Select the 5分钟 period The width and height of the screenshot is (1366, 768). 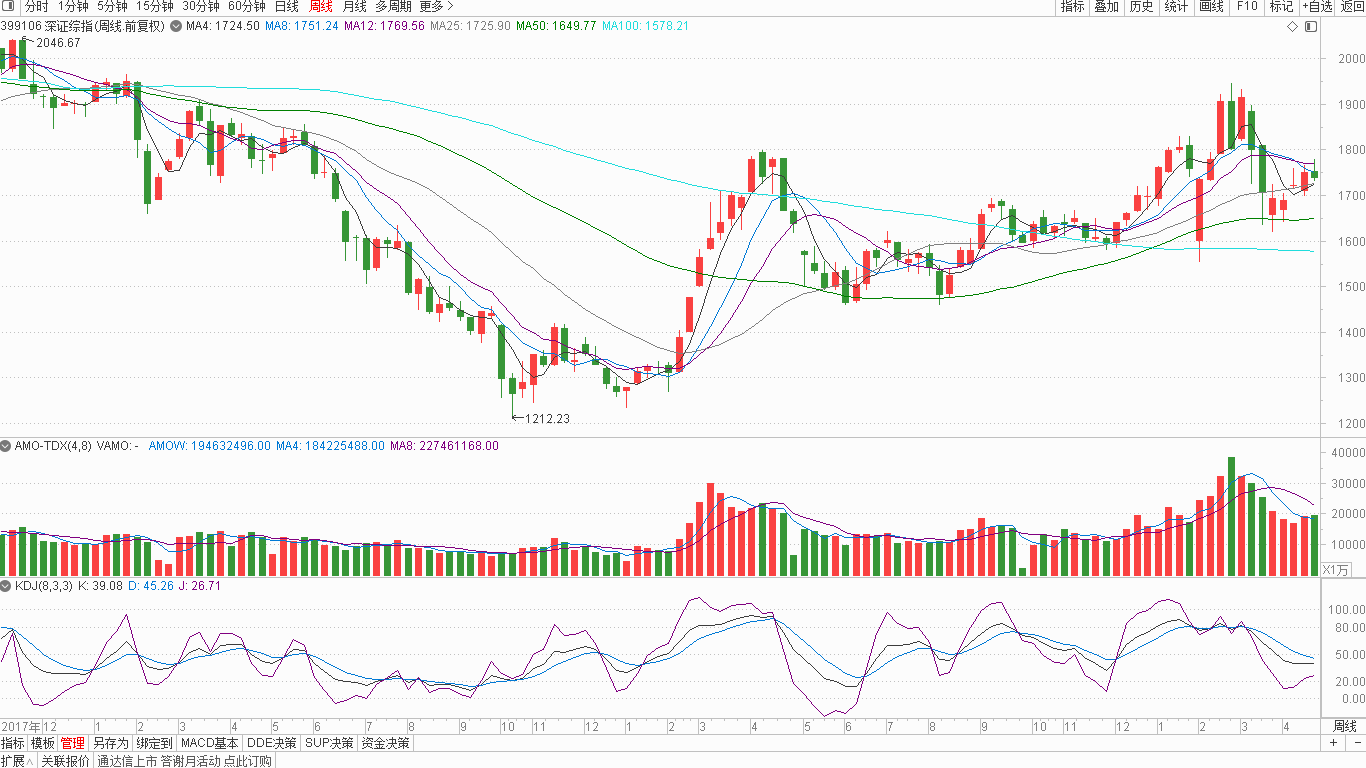[112, 6]
